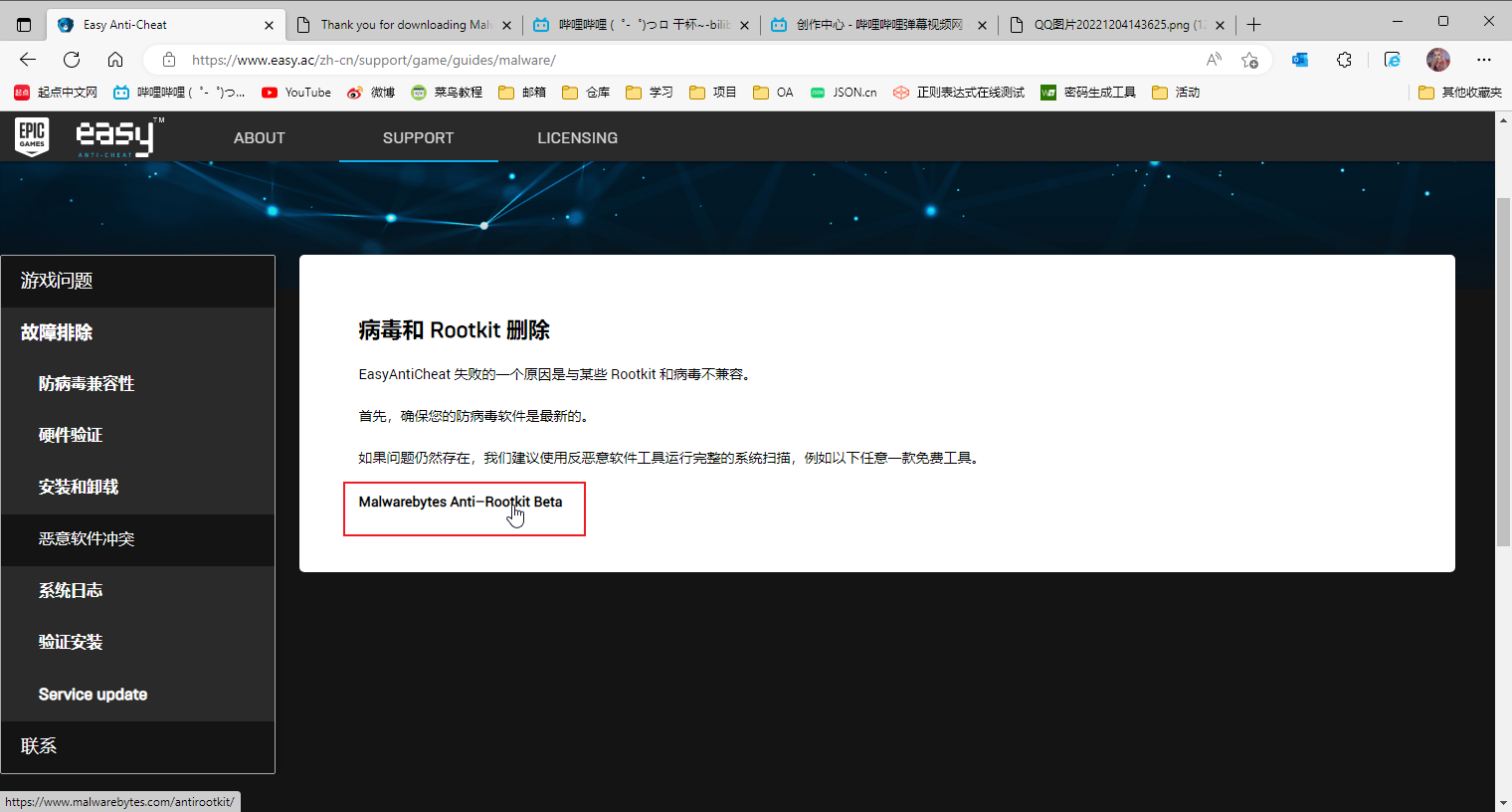Open 硬件验证 sidebar page

point(137,437)
